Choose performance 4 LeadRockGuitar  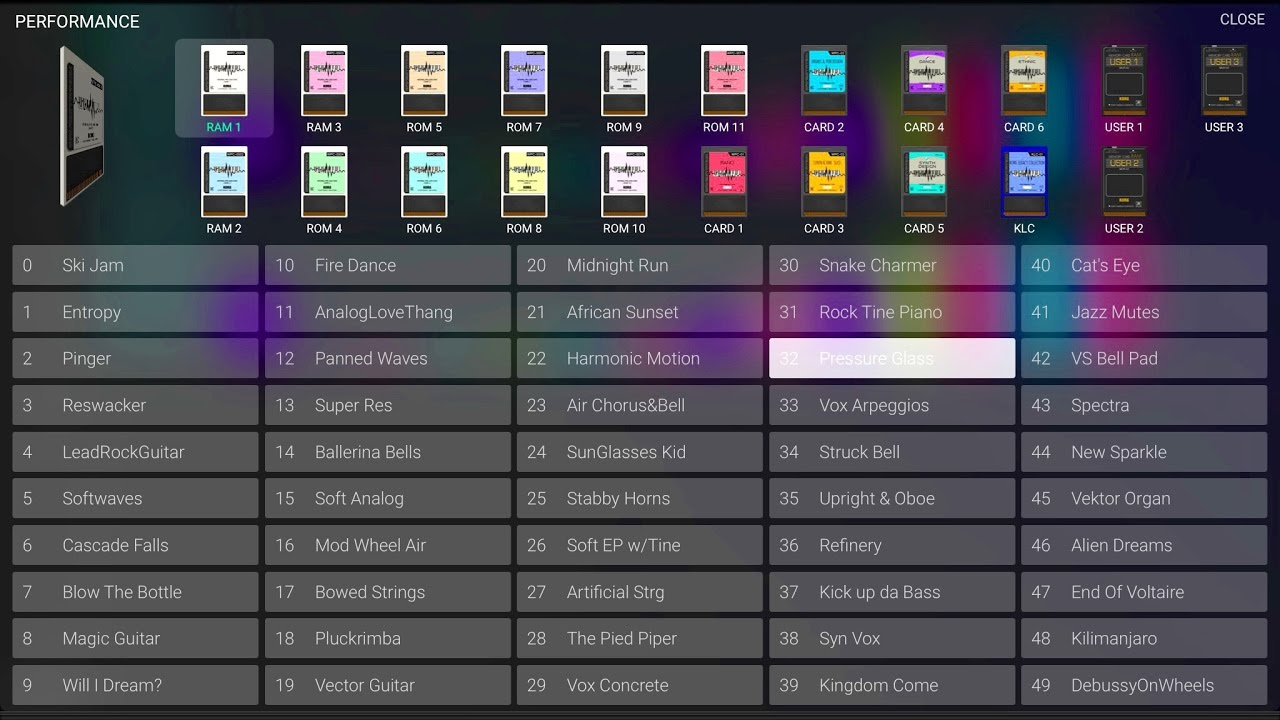click(x=135, y=452)
